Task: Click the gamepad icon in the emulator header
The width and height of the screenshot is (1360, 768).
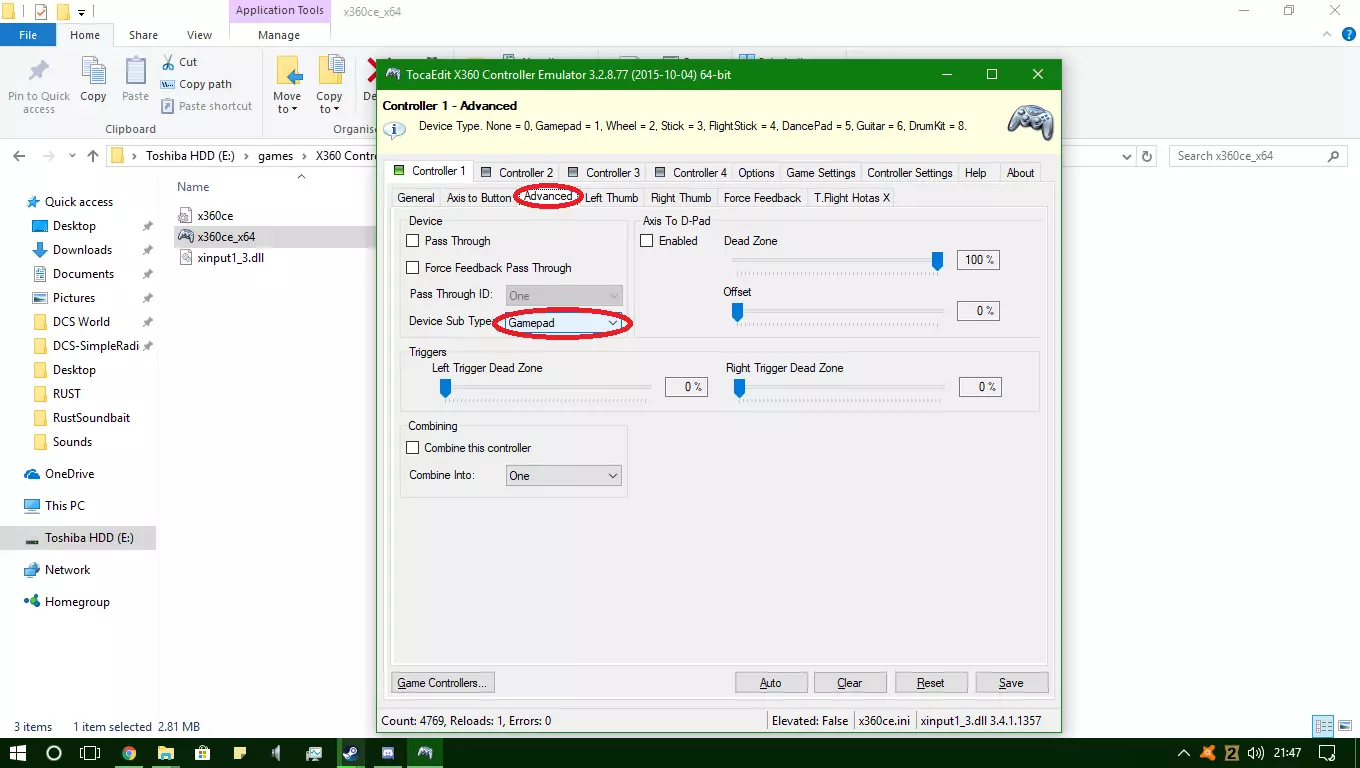Action: tap(1029, 121)
